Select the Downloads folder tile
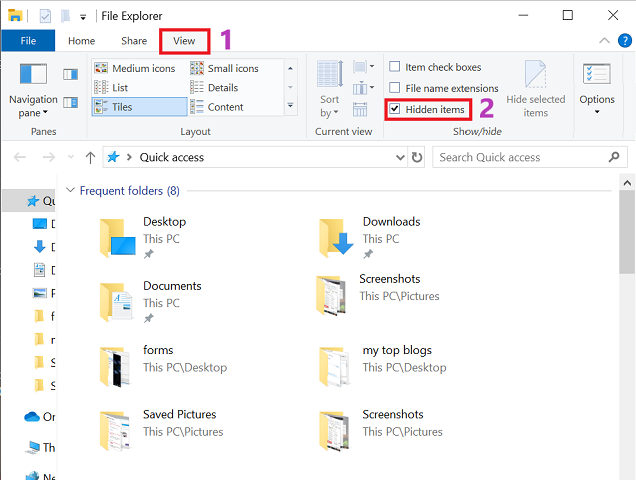The image size is (636, 480). click(370, 237)
